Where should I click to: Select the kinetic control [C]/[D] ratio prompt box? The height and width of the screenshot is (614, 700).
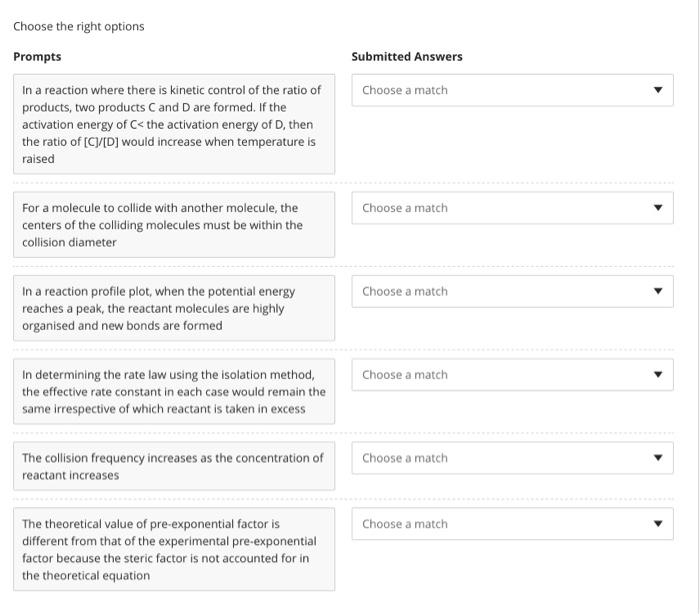pyautogui.click(x=174, y=124)
